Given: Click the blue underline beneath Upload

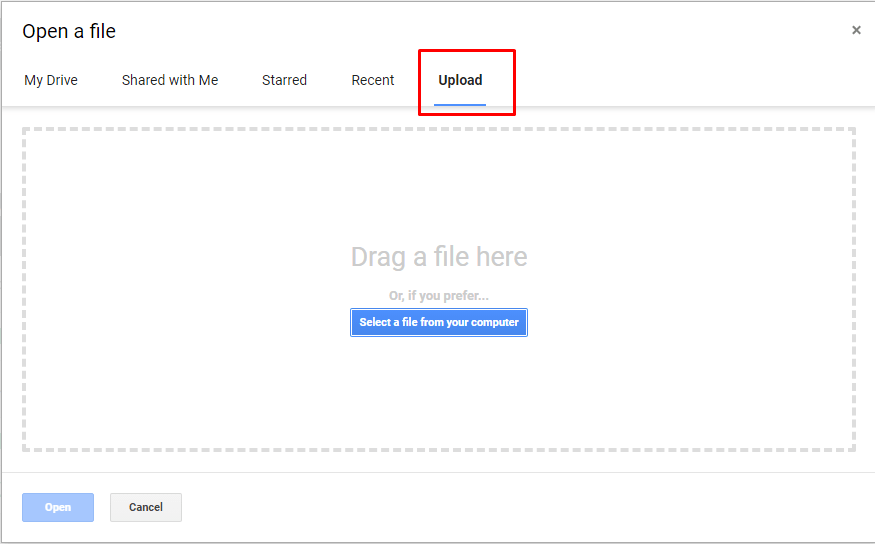Looking at the screenshot, I should (460, 104).
